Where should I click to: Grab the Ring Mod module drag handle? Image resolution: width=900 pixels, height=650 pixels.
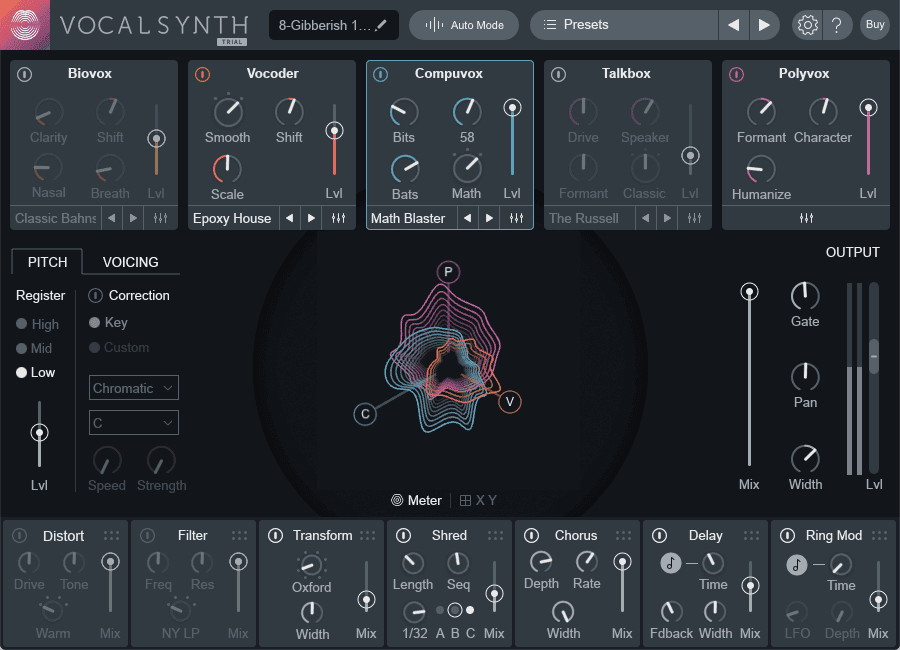[x=879, y=535]
